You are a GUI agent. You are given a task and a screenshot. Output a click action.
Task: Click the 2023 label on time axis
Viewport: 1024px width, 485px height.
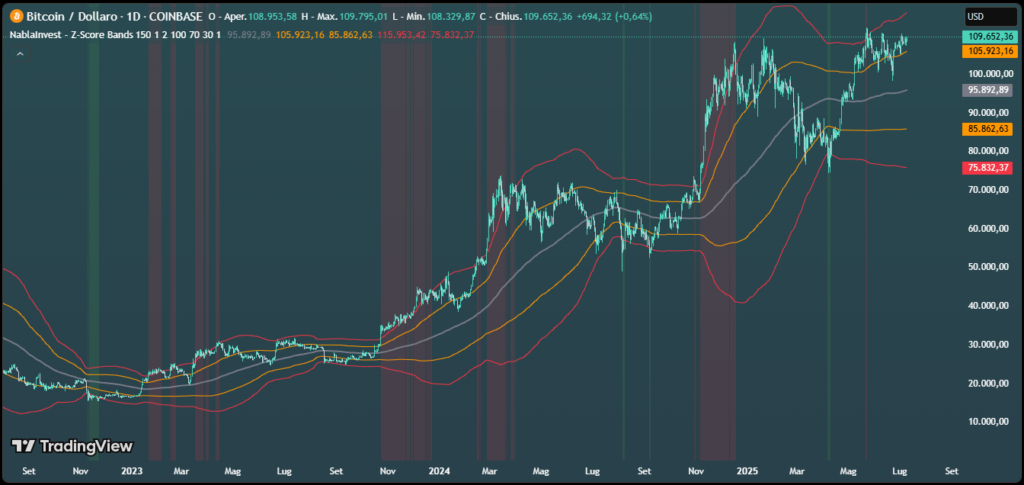coord(130,468)
